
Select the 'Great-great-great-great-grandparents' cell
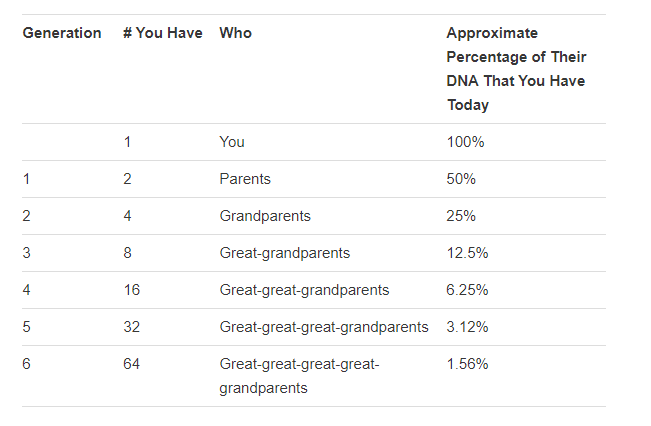[x=299, y=376]
